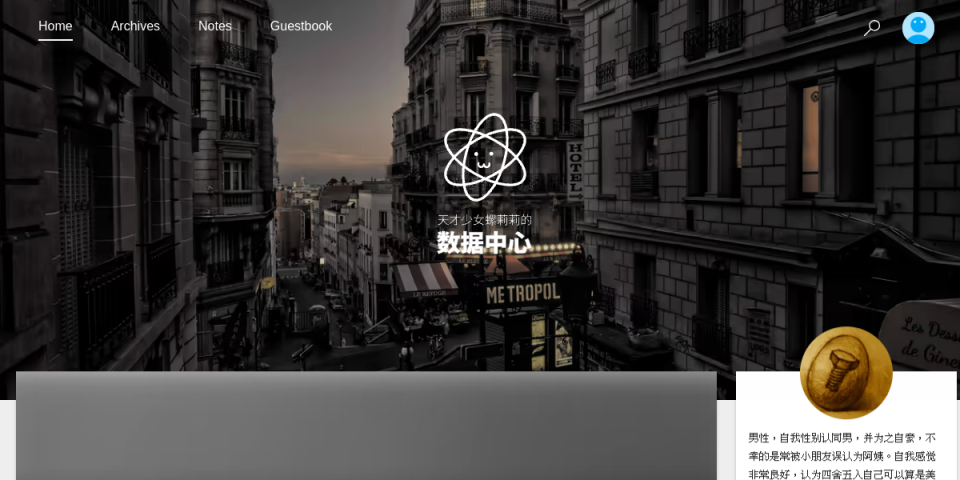Click the blue user avatar icon
960x480 pixels.
(918, 28)
